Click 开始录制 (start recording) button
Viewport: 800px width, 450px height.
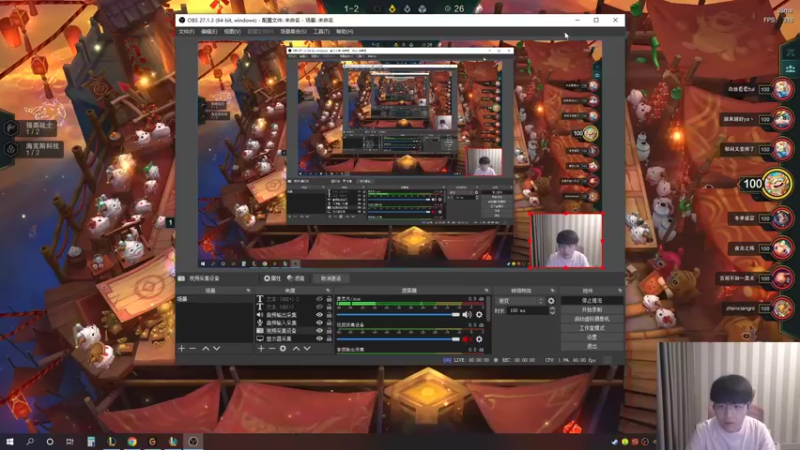592,310
